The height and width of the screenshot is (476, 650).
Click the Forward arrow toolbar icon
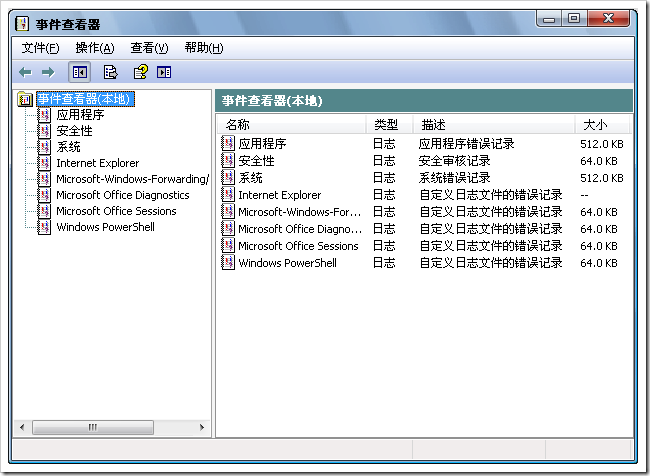click(x=48, y=72)
